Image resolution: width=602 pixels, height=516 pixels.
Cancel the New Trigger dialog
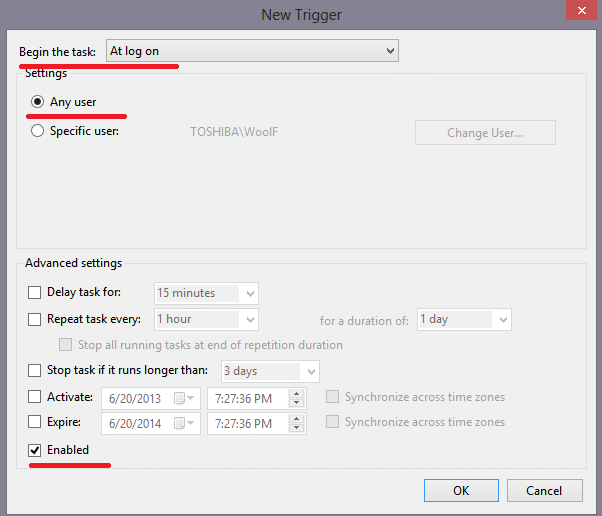coord(544,490)
